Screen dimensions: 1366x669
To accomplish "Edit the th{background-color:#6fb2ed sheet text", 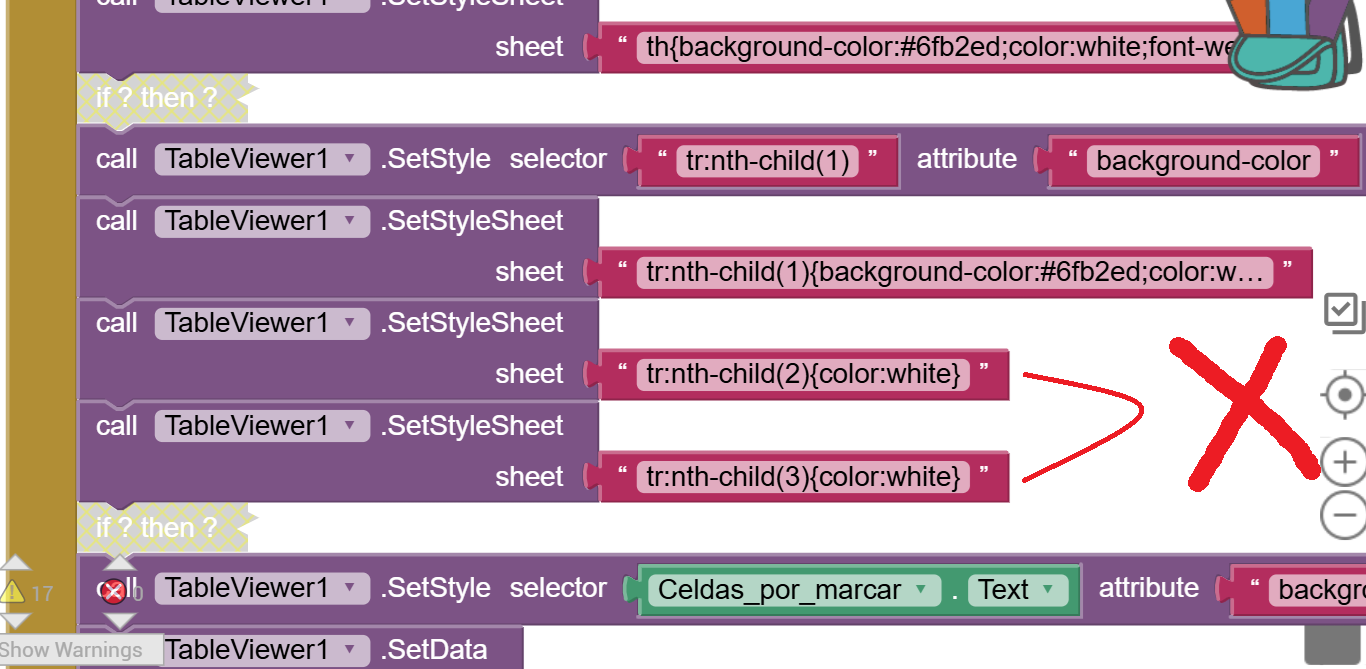I will (x=938, y=47).
